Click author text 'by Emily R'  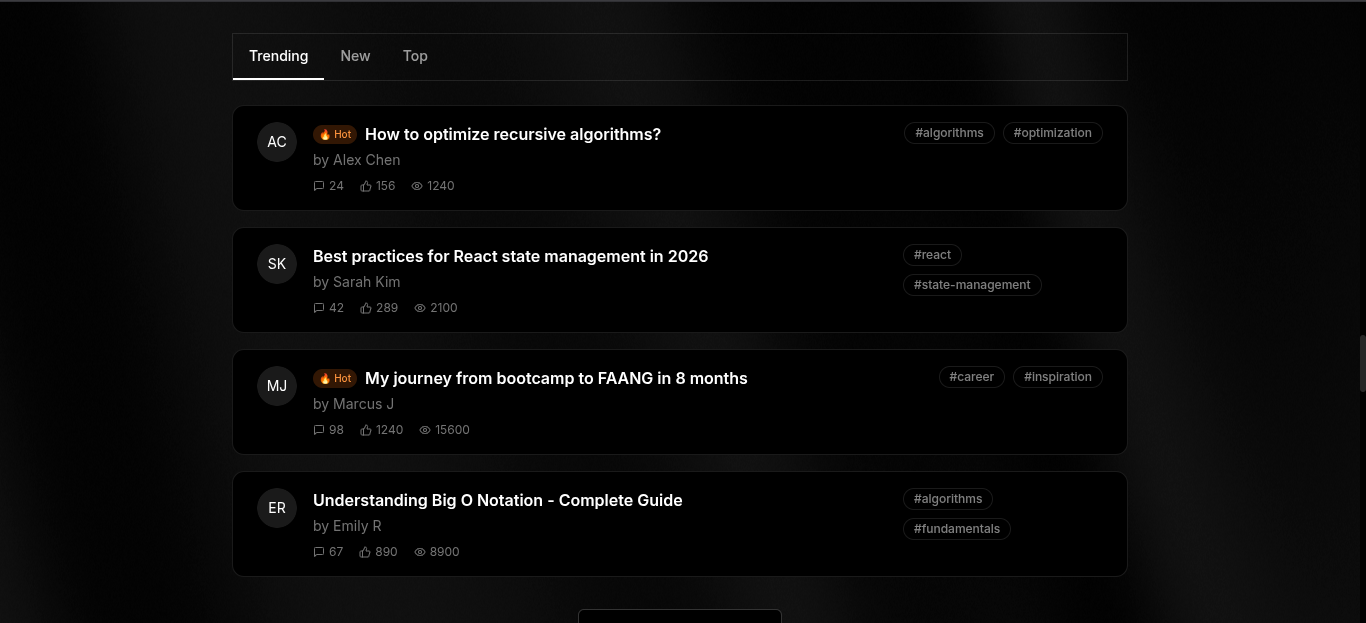tap(347, 526)
